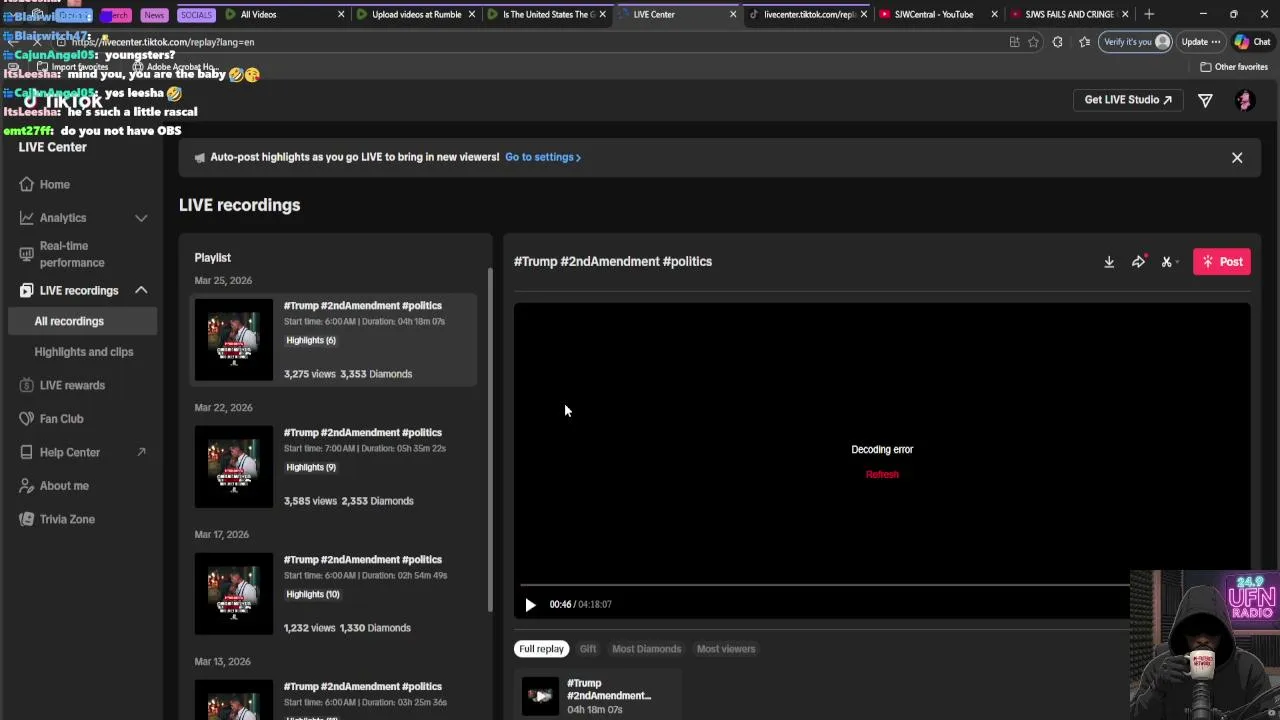Image resolution: width=1280 pixels, height=720 pixels.
Task: Click Get LIVE Studio button
Action: pos(1128,100)
